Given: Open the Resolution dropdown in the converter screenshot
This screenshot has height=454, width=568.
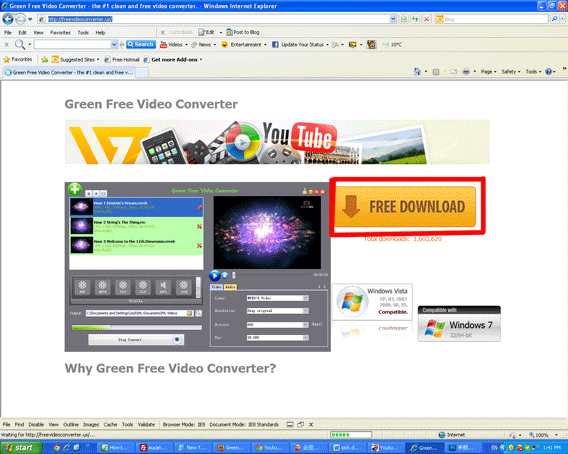Looking at the screenshot, I should pyautogui.click(x=277, y=311).
